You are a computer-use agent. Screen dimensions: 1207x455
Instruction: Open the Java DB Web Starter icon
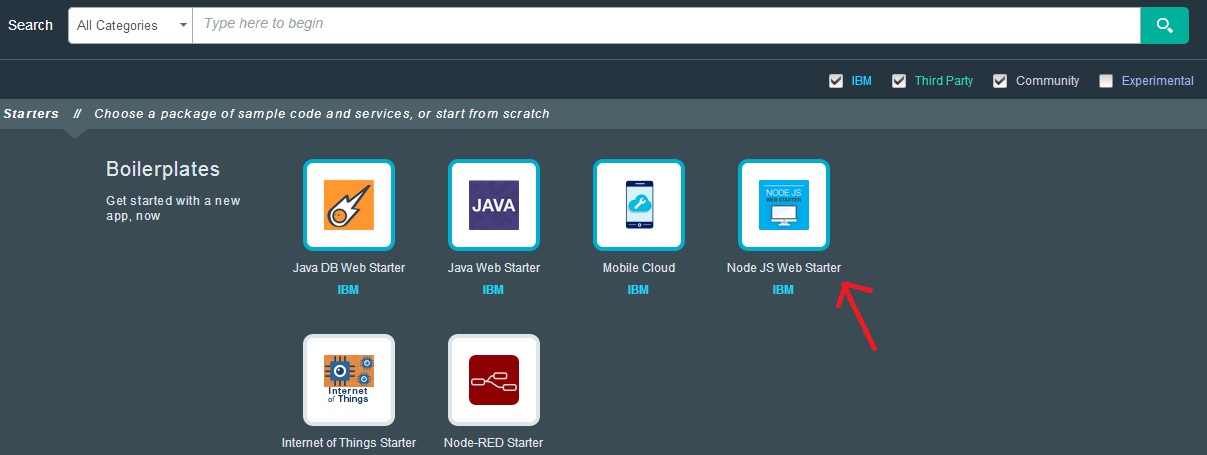tap(348, 205)
